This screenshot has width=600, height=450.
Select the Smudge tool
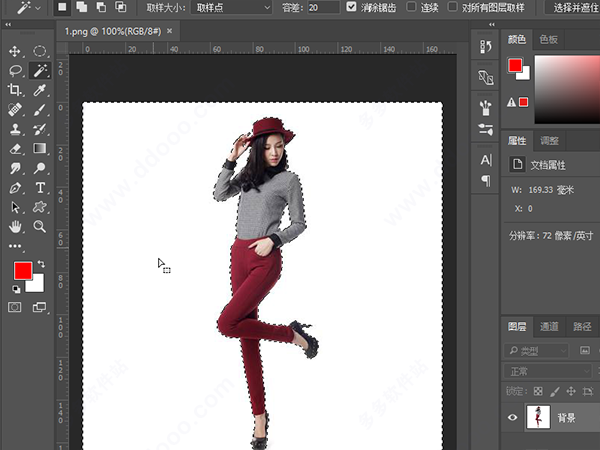pyautogui.click(x=15, y=168)
